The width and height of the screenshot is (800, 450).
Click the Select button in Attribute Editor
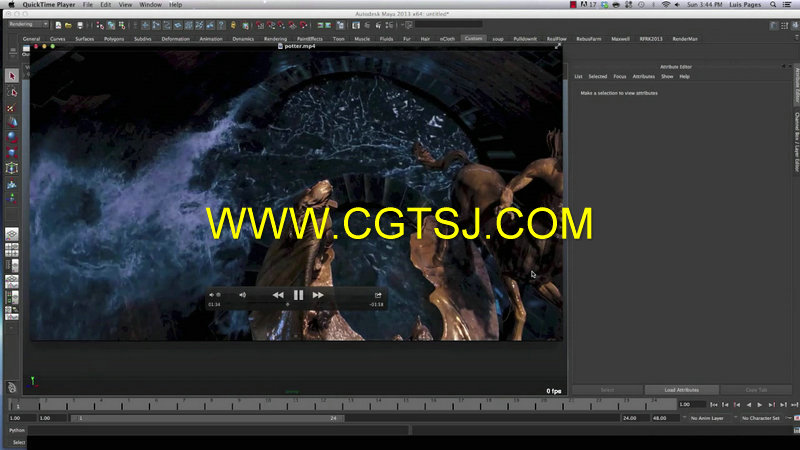607,390
